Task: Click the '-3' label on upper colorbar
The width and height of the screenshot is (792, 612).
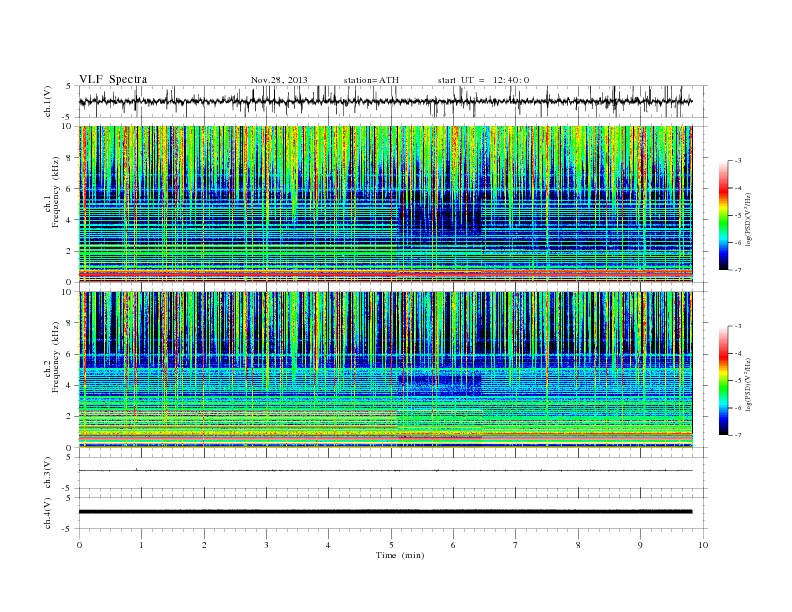Action: click(738, 161)
